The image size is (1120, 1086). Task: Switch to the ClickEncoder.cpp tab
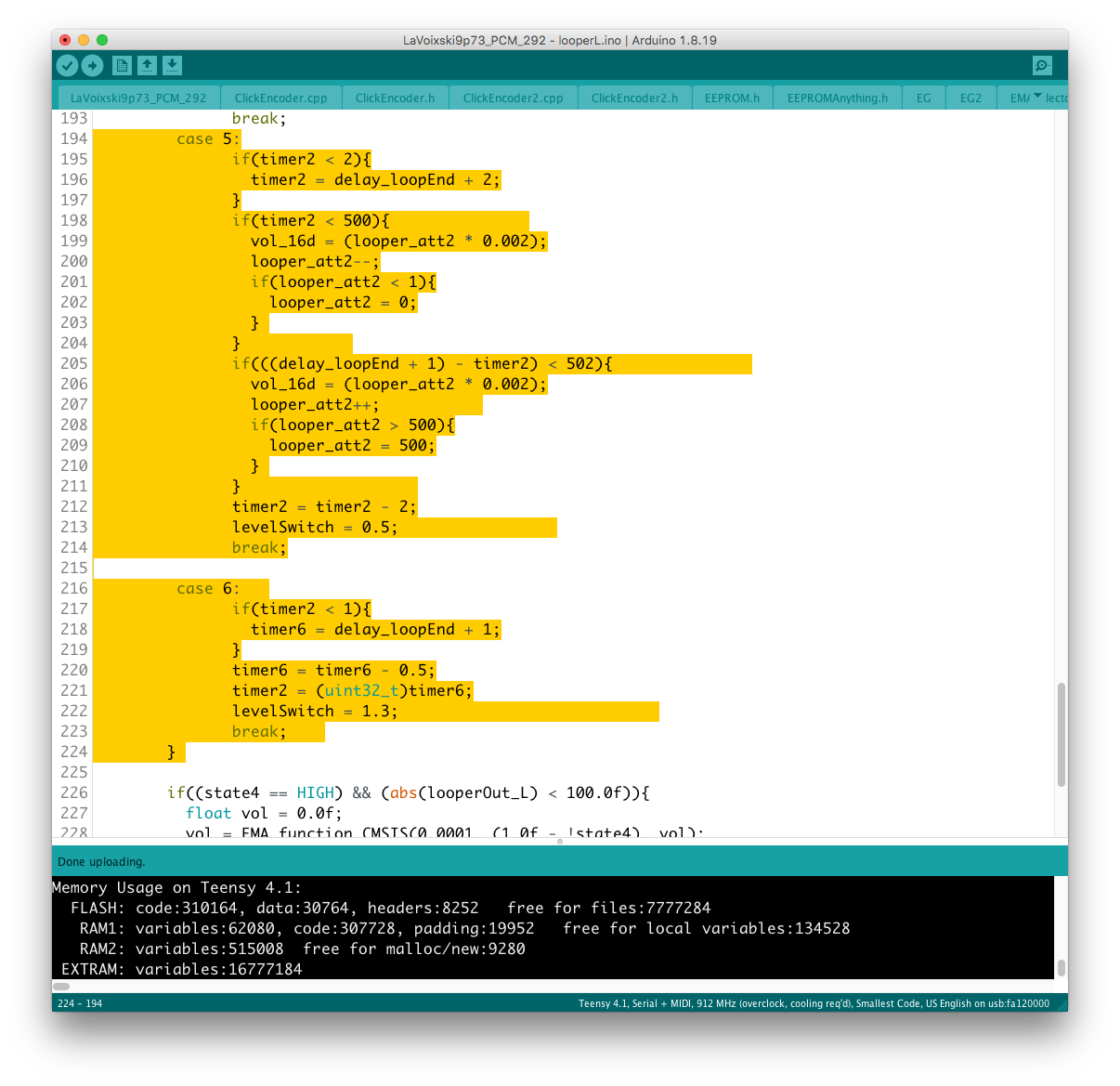(280, 98)
